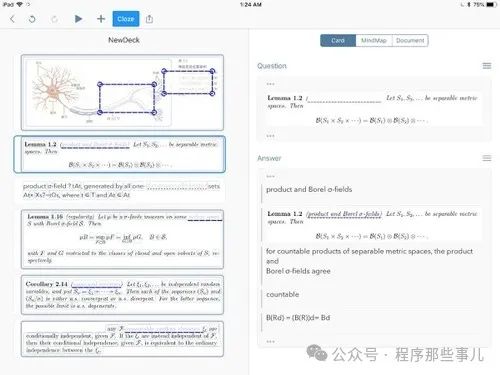Select the Corollary 2.14 card

122,295
